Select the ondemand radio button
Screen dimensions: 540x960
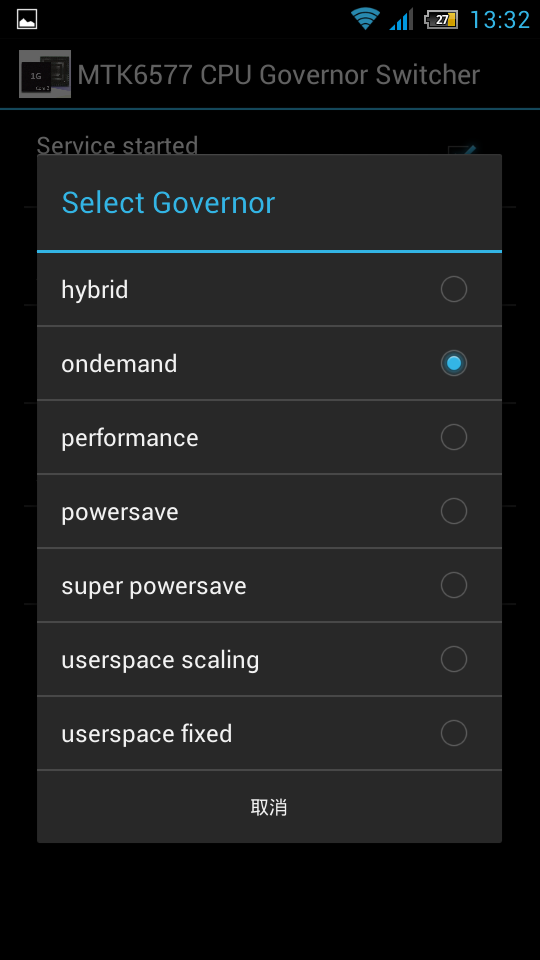click(x=454, y=363)
